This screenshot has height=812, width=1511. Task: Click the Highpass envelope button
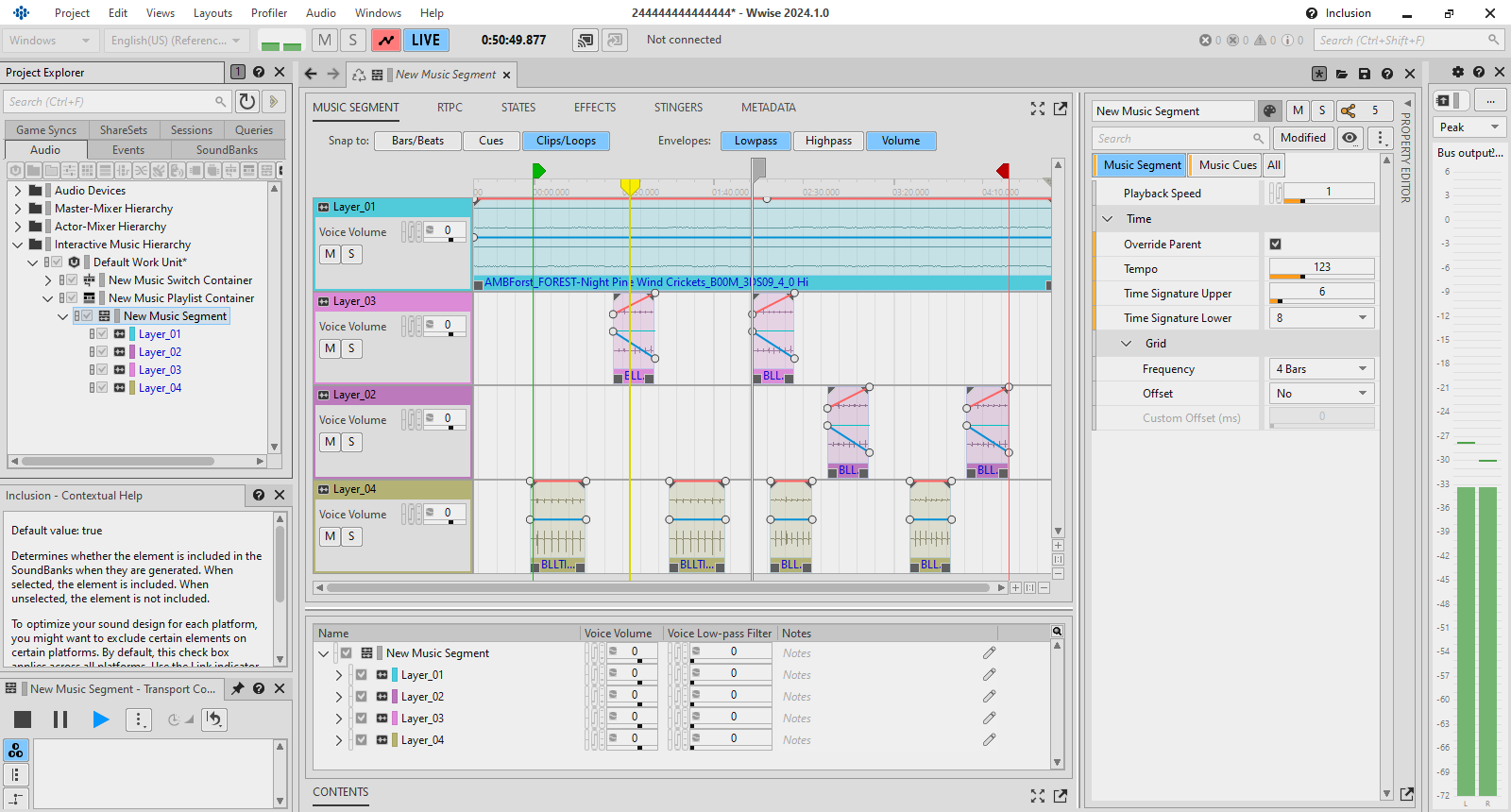(x=828, y=141)
